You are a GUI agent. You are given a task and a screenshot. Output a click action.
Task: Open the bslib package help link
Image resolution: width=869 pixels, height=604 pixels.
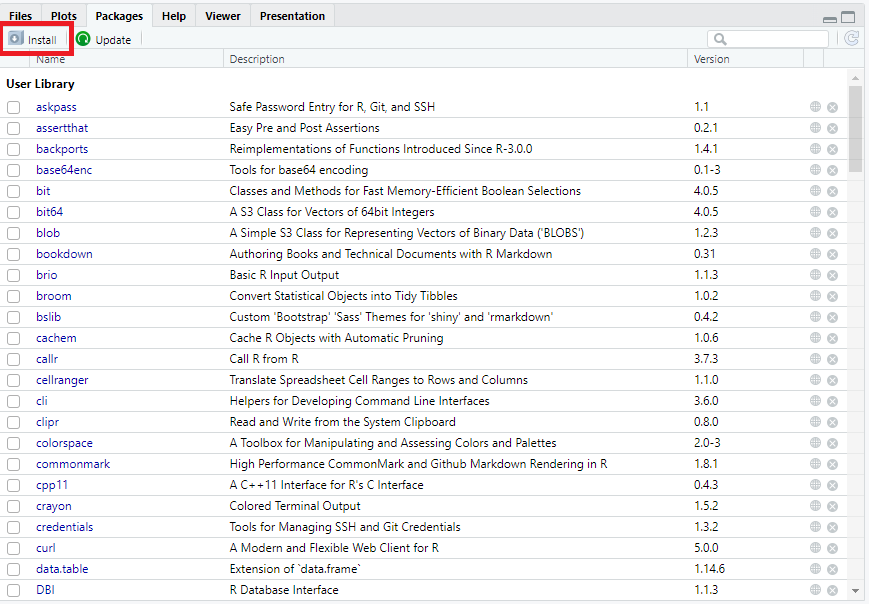click(48, 317)
